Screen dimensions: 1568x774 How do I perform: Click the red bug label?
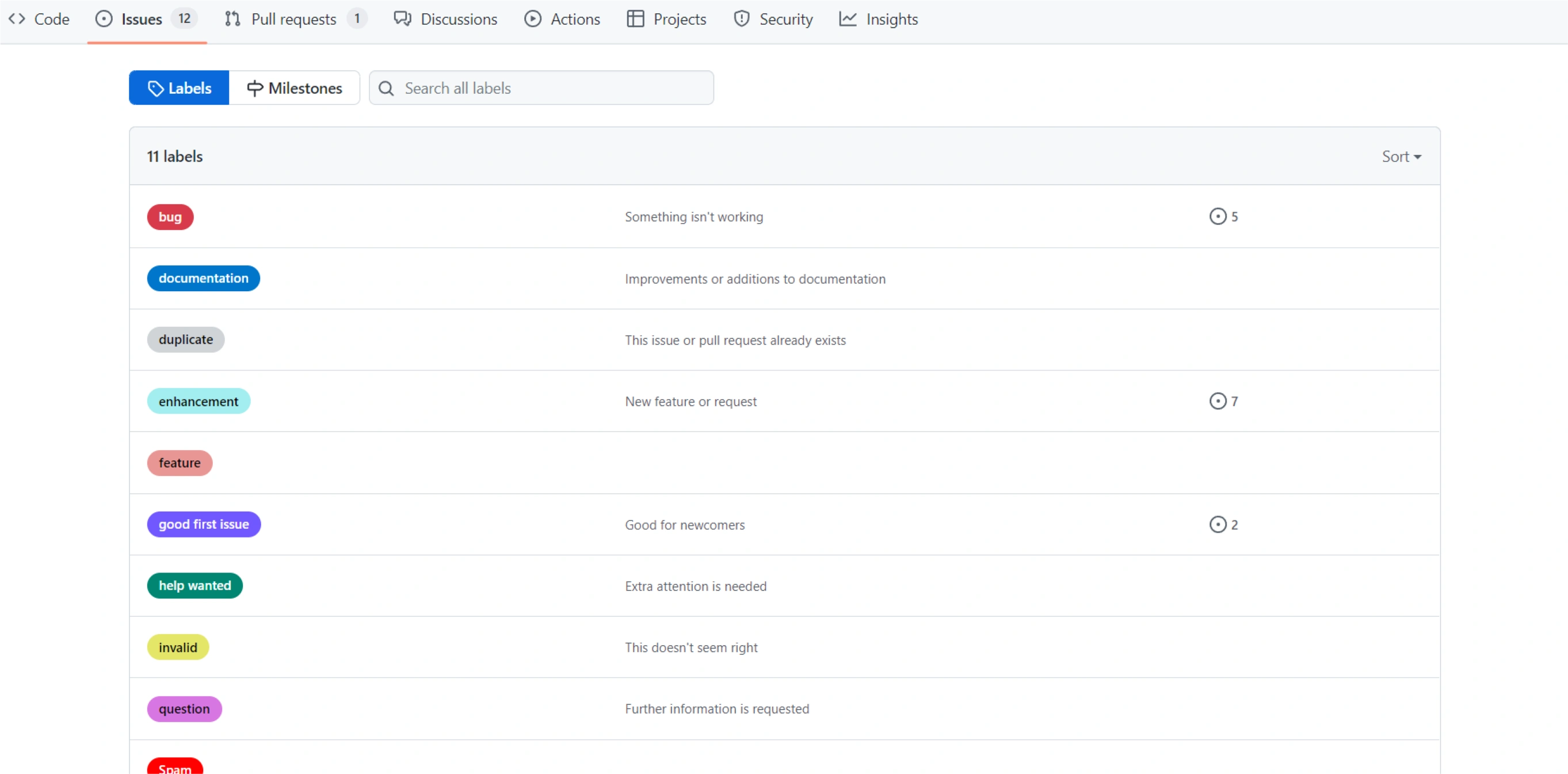[170, 218]
